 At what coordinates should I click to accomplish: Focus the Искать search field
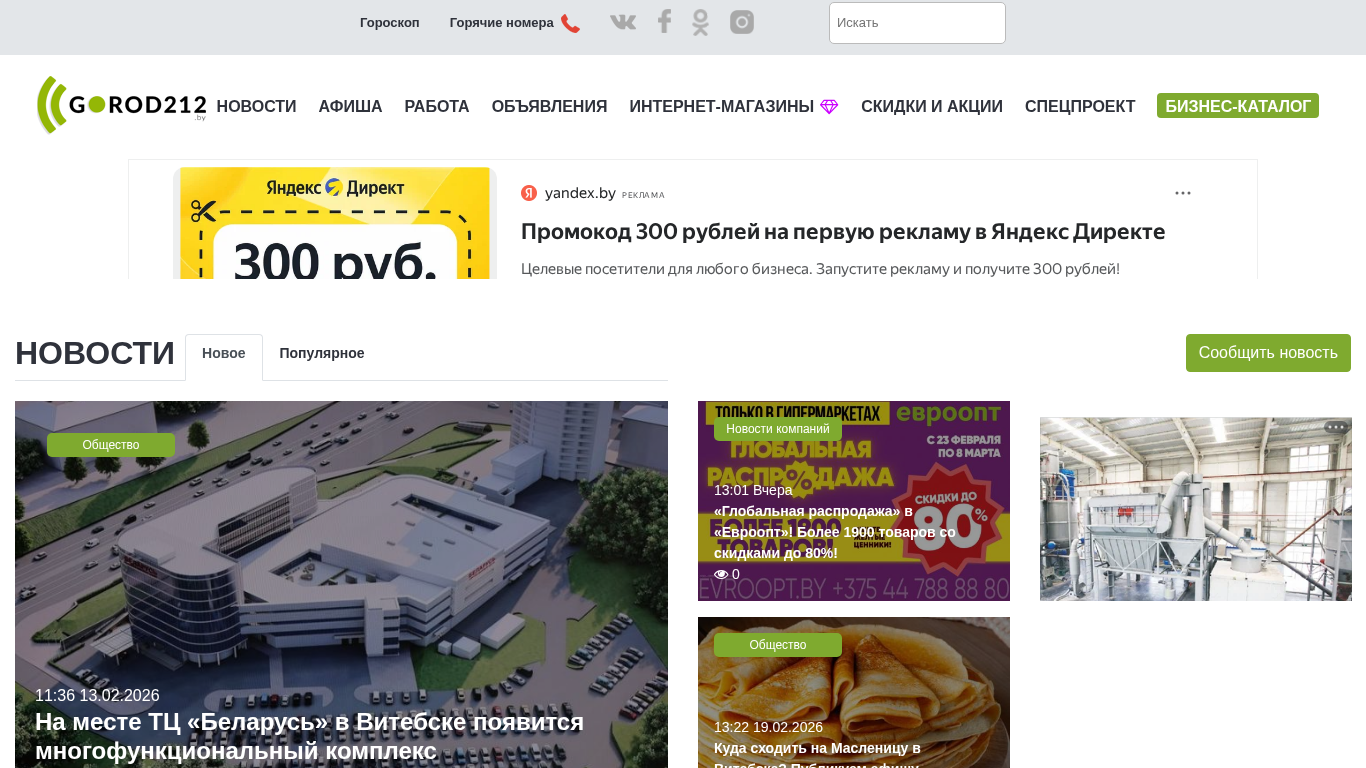point(917,23)
